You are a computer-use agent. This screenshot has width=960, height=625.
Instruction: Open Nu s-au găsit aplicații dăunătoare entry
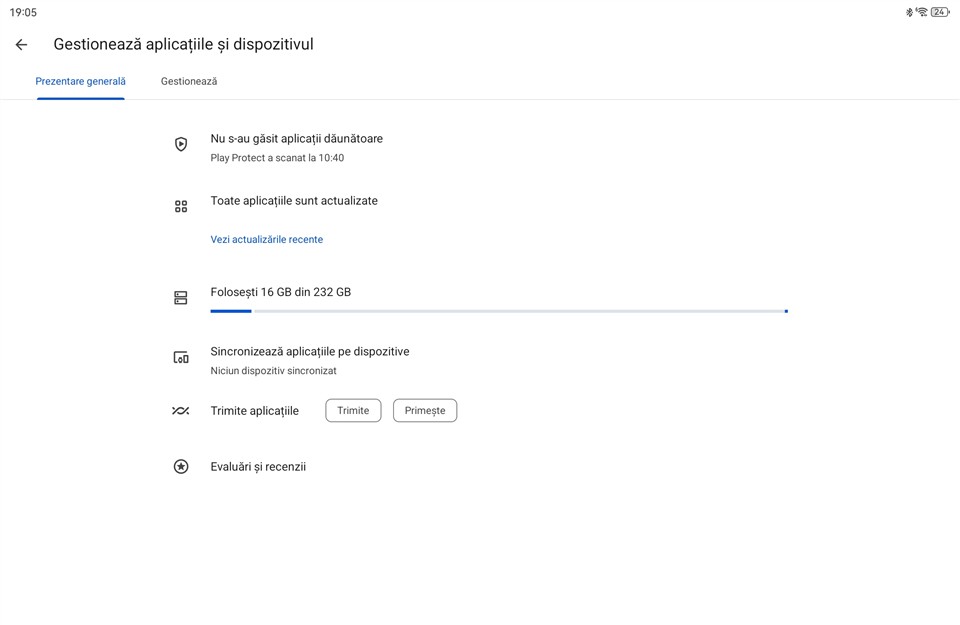click(x=296, y=139)
